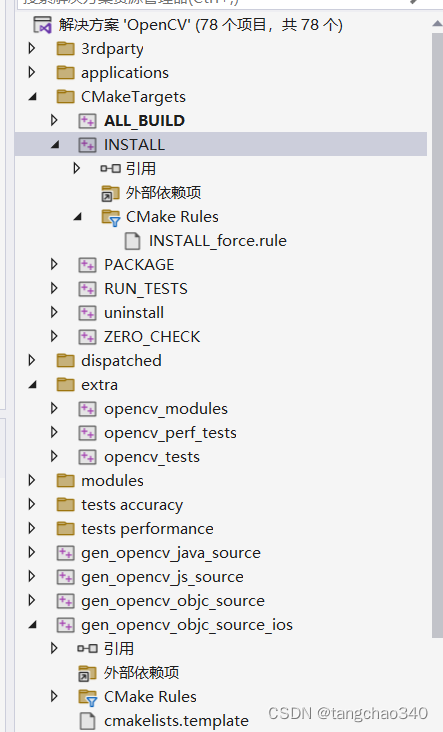Expand the uninstall project

(x=54, y=312)
